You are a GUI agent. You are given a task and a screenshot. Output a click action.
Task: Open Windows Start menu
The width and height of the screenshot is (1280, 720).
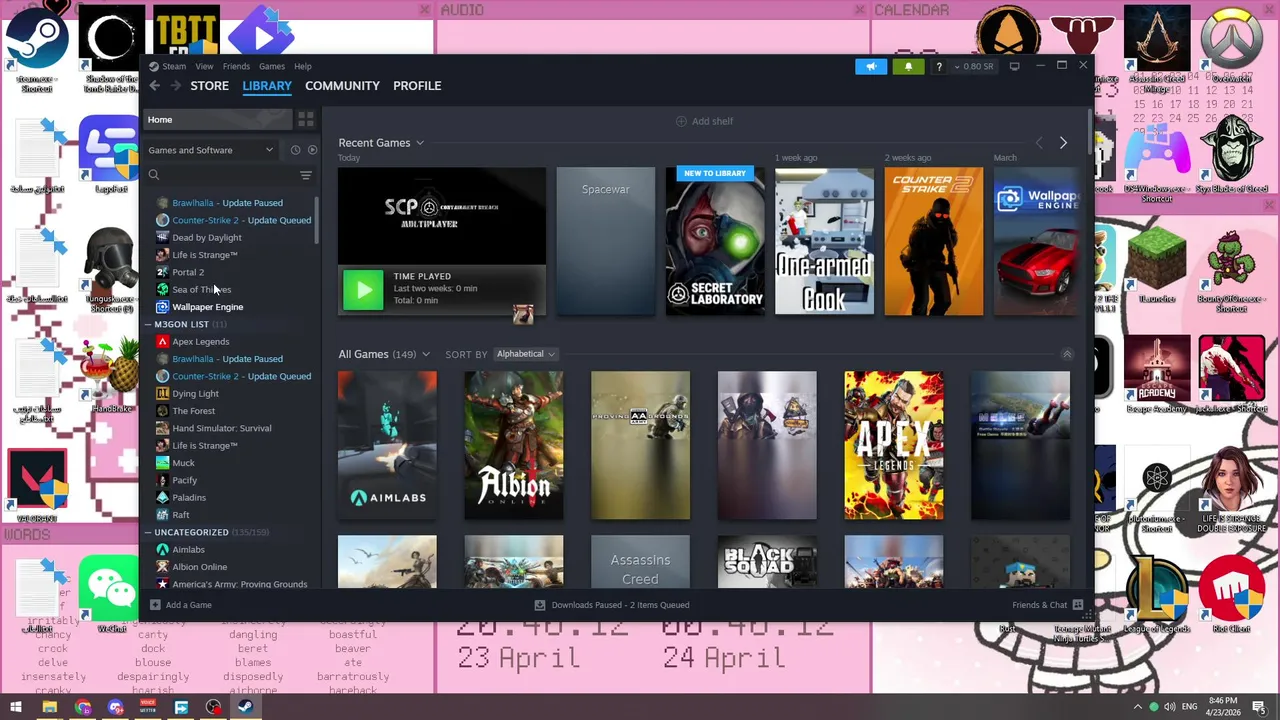[17, 707]
